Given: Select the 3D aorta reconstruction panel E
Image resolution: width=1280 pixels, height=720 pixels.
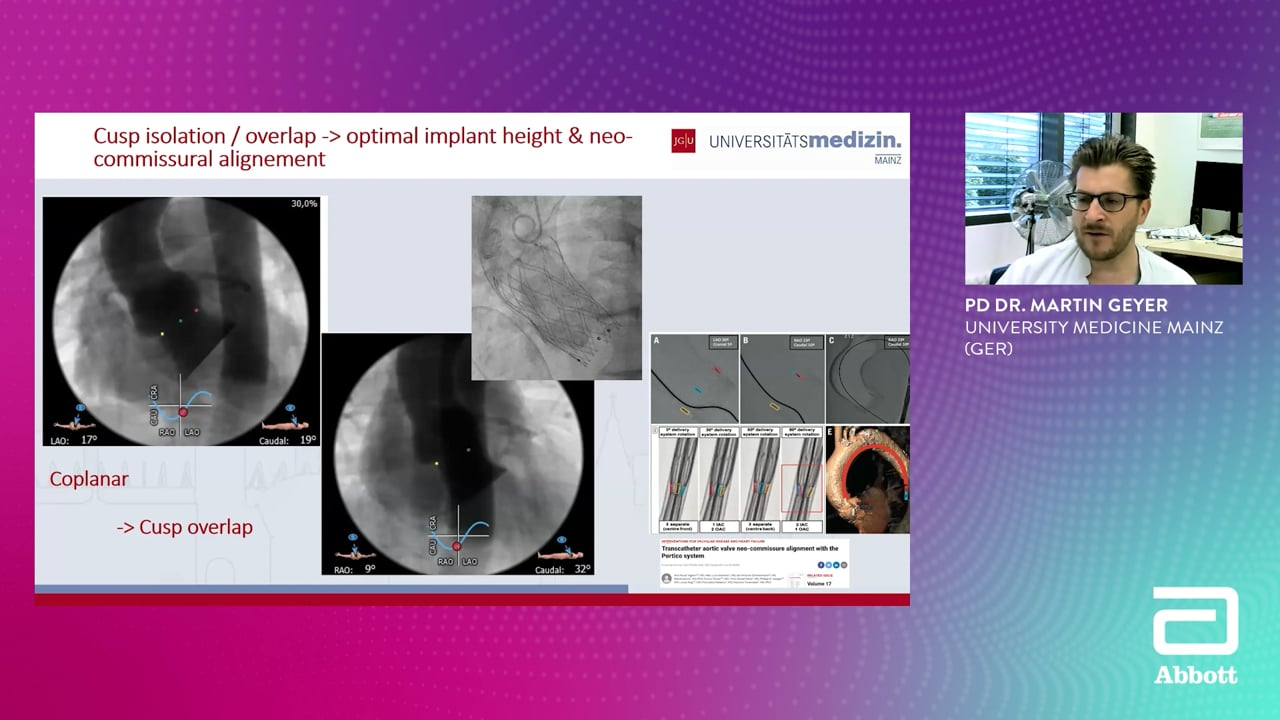Looking at the screenshot, I should tap(868, 478).
